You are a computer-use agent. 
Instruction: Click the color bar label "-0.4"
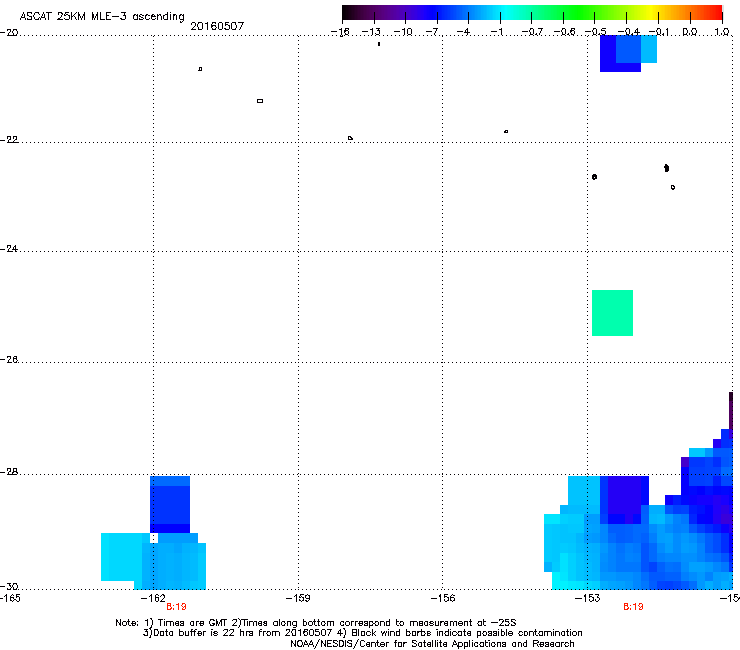pyautogui.click(x=629, y=32)
